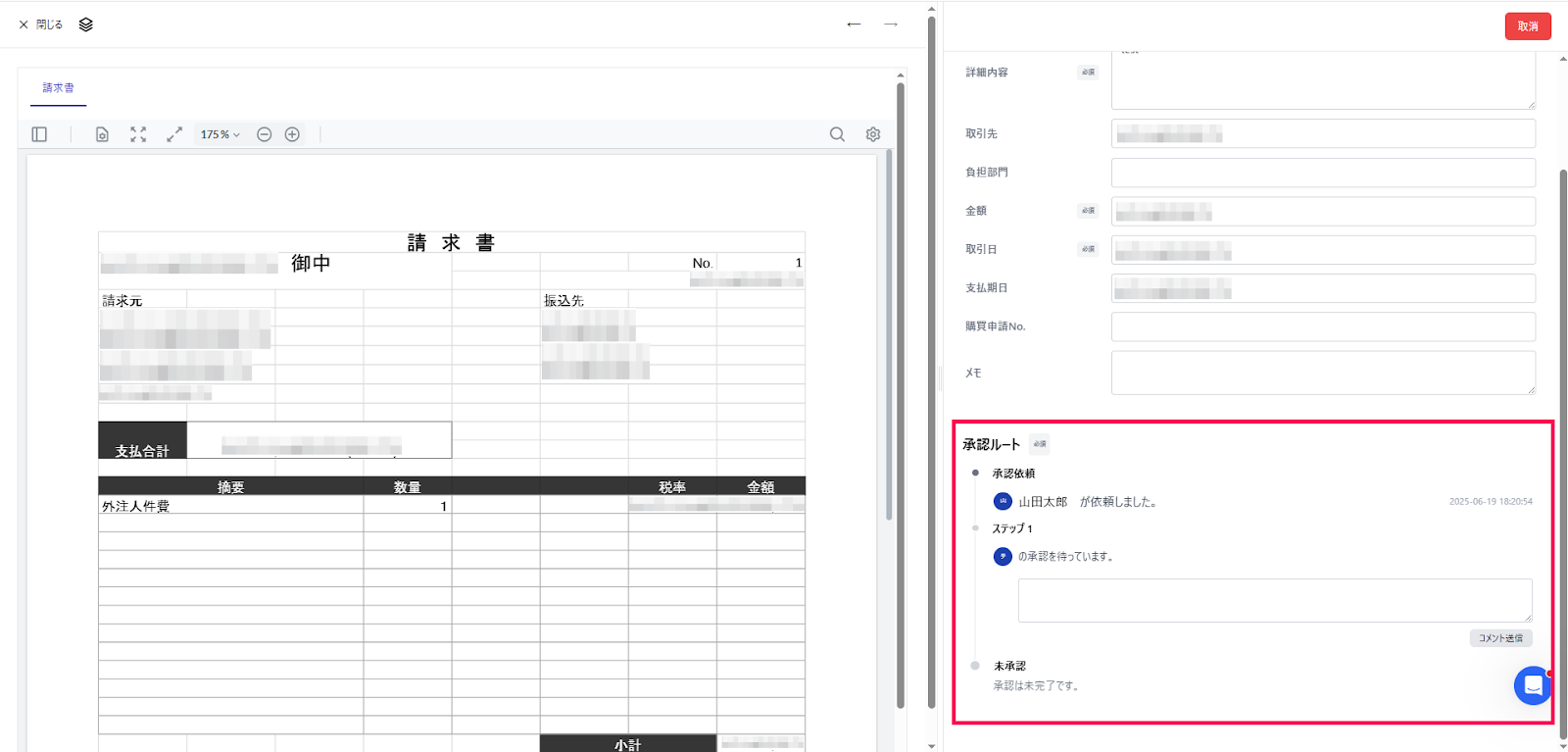The height and width of the screenshot is (752, 1568).
Task: Click the 外注人件費 row in invoice
Action: [x=451, y=506]
